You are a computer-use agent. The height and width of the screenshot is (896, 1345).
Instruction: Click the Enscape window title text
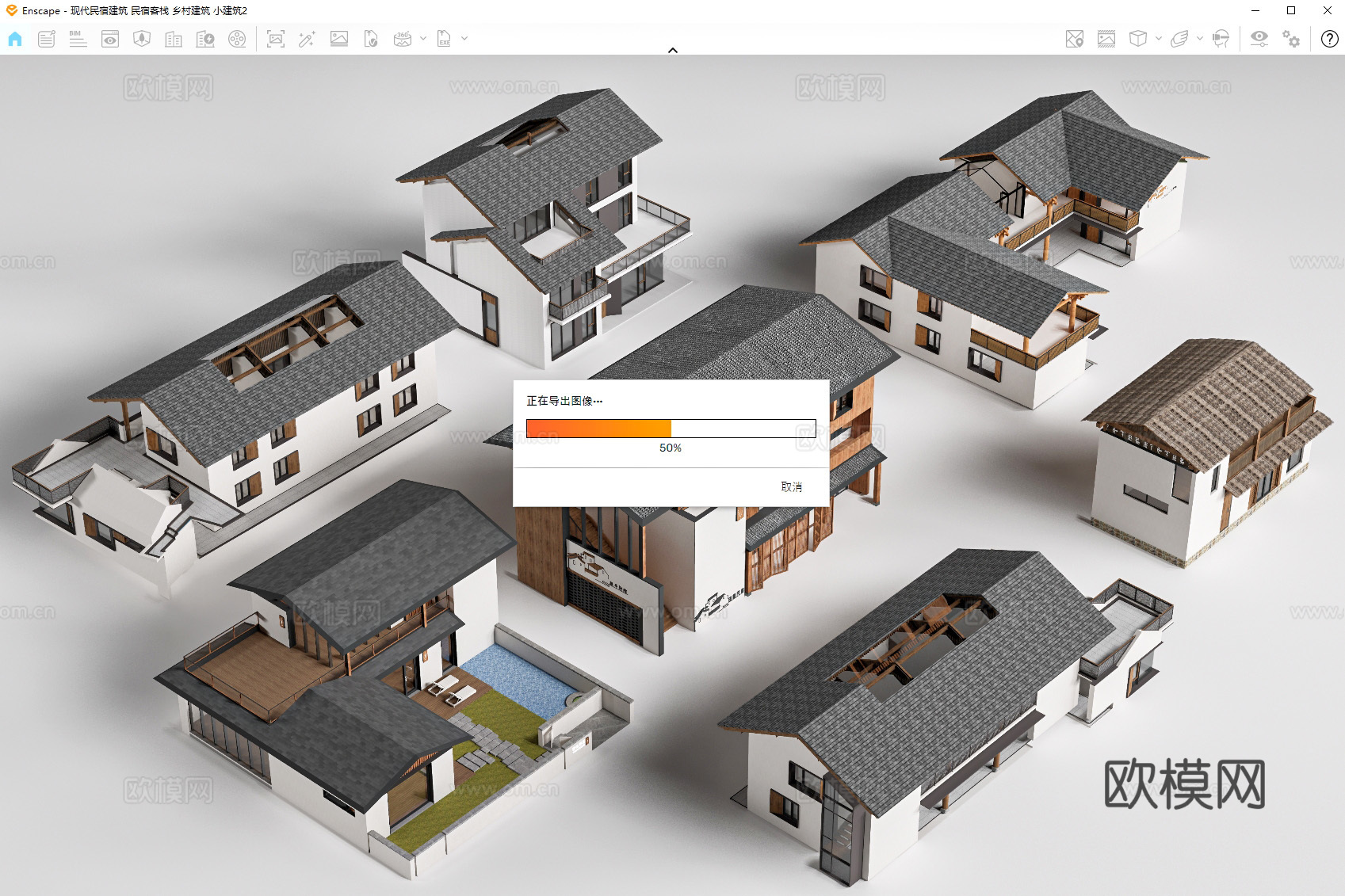coord(135,10)
